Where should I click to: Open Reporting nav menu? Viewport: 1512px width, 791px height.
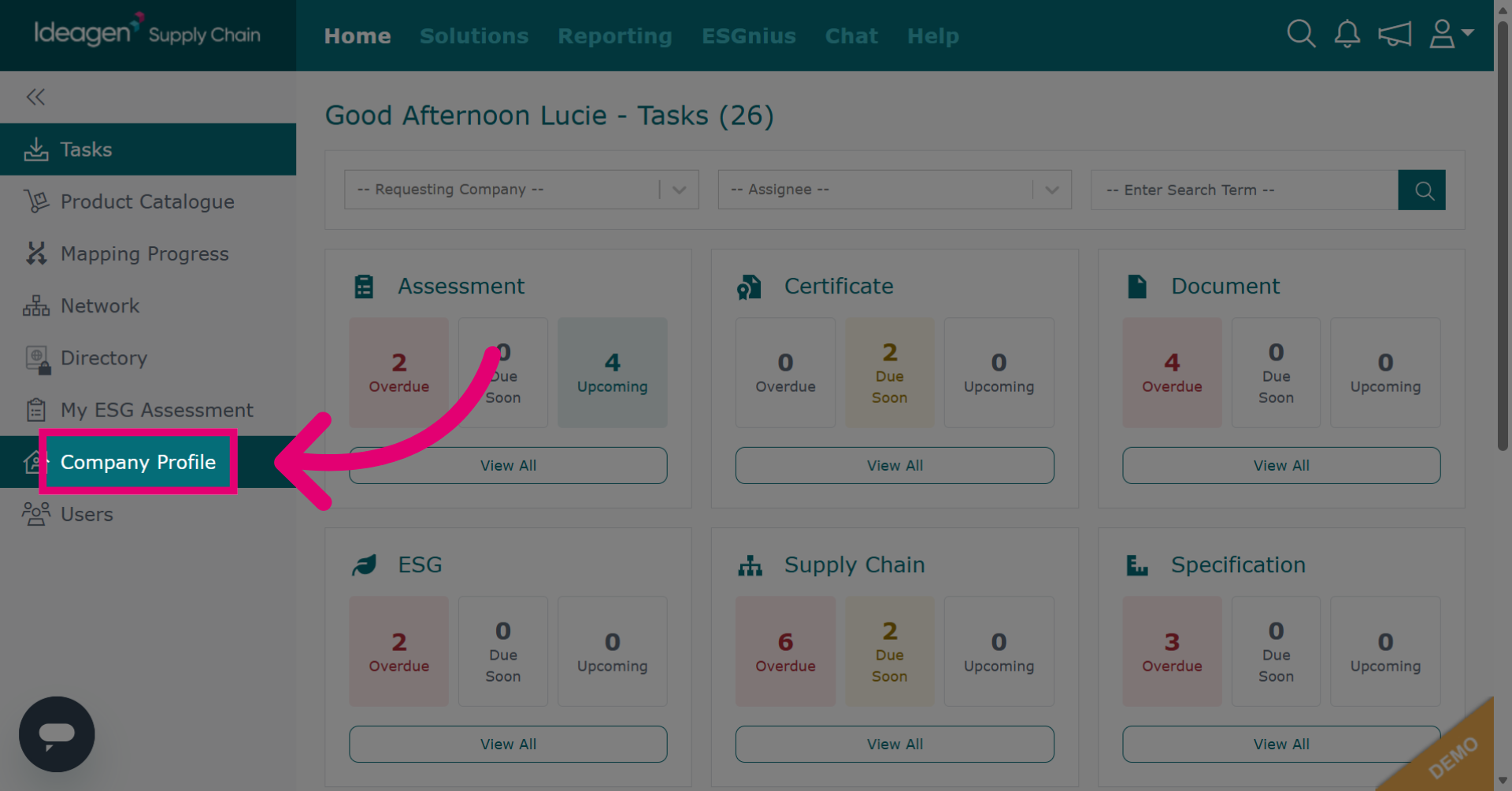[615, 36]
